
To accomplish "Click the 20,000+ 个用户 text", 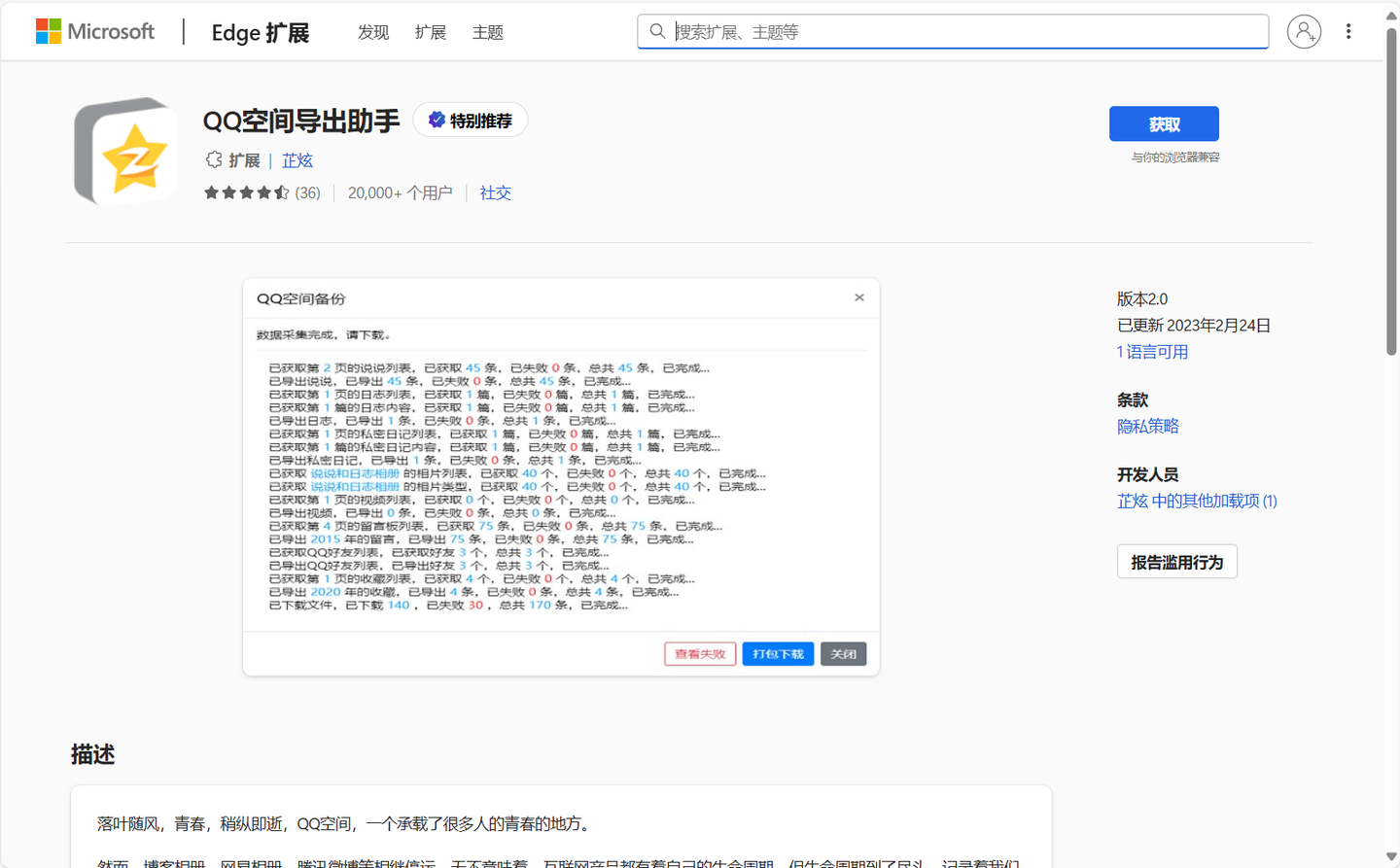I will click(400, 192).
